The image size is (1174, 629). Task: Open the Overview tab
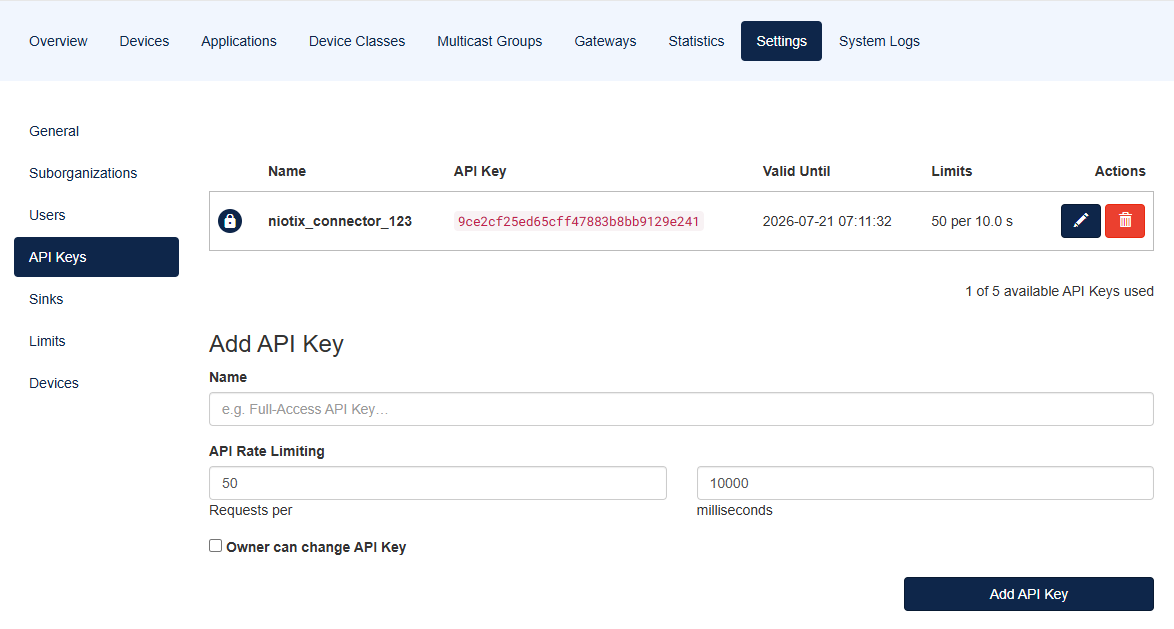[x=58, y=41]
